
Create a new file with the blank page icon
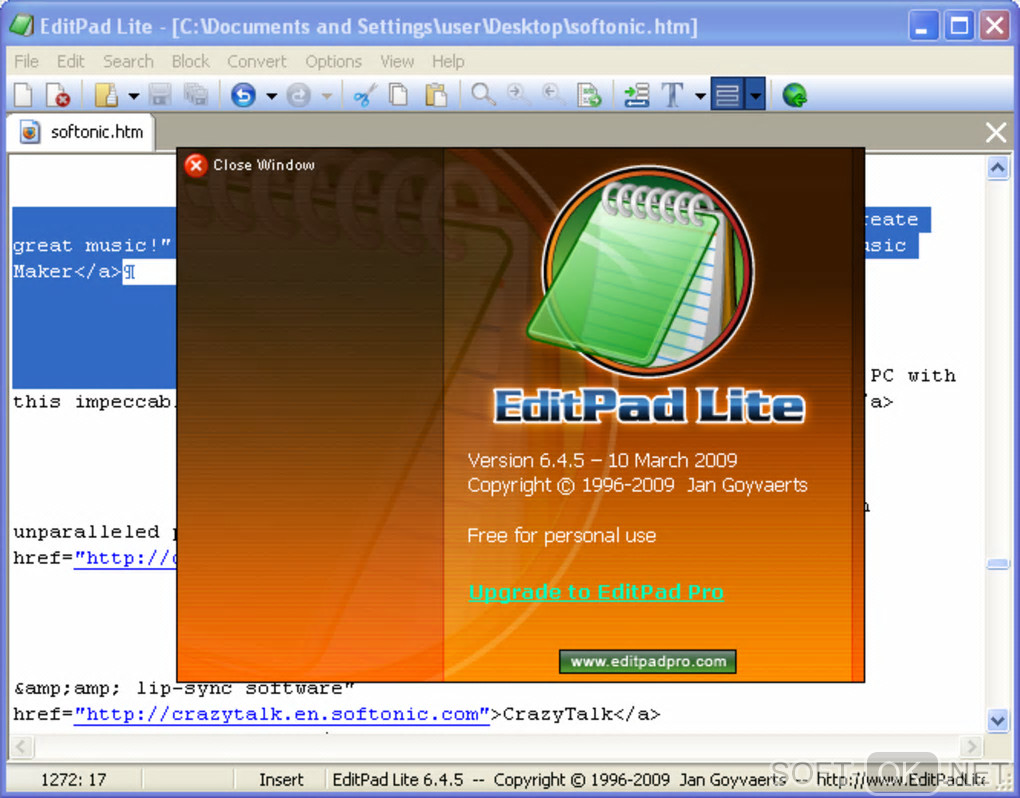23,96
